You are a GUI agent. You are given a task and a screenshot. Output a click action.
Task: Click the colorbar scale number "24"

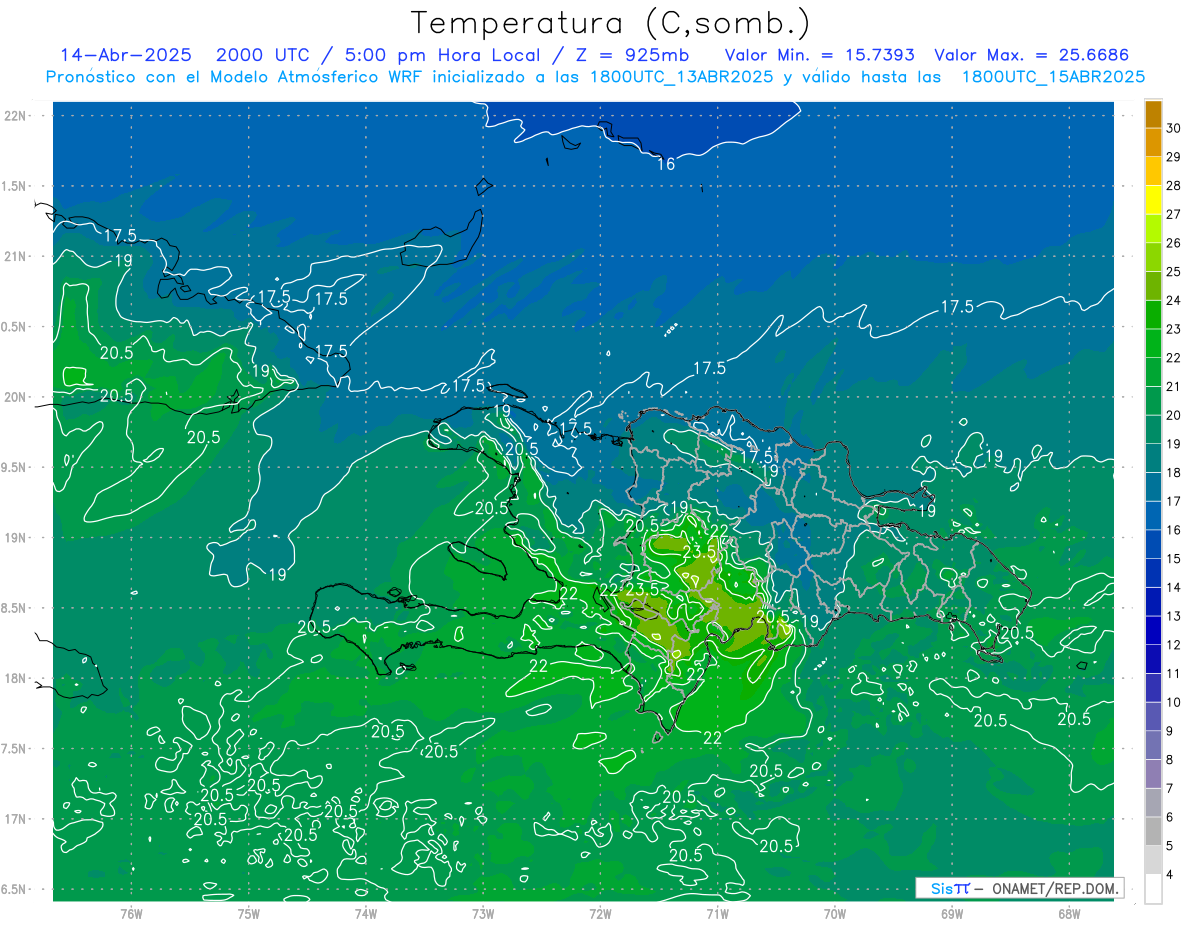point(1174,300)
